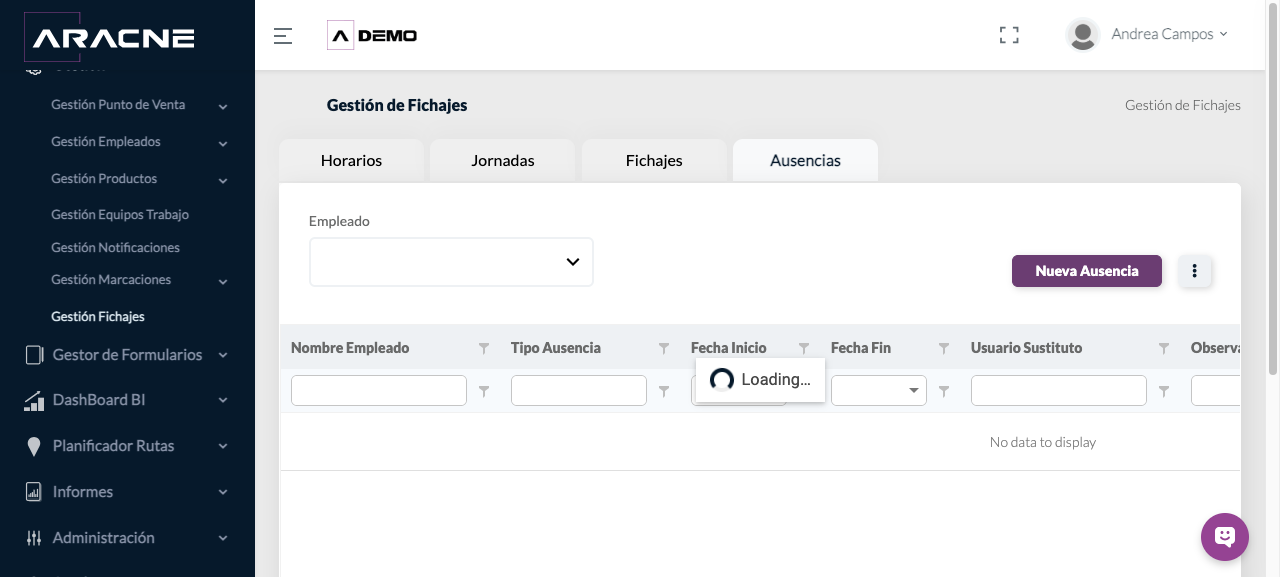Switch to the Fichajes tab
Screen dimensions: 1280x577
654,160
